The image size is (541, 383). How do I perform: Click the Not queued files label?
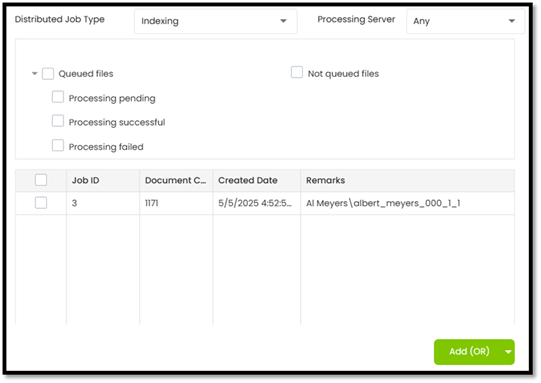click(x=343, y=74)
